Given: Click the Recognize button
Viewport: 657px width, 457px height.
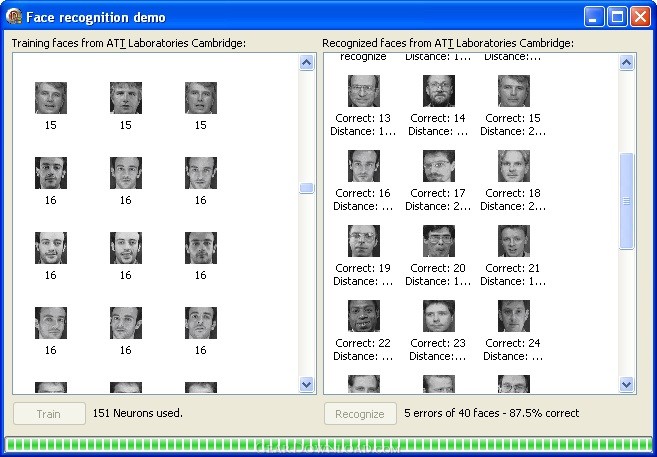Looking at the screenshot, I should (360, 414).
